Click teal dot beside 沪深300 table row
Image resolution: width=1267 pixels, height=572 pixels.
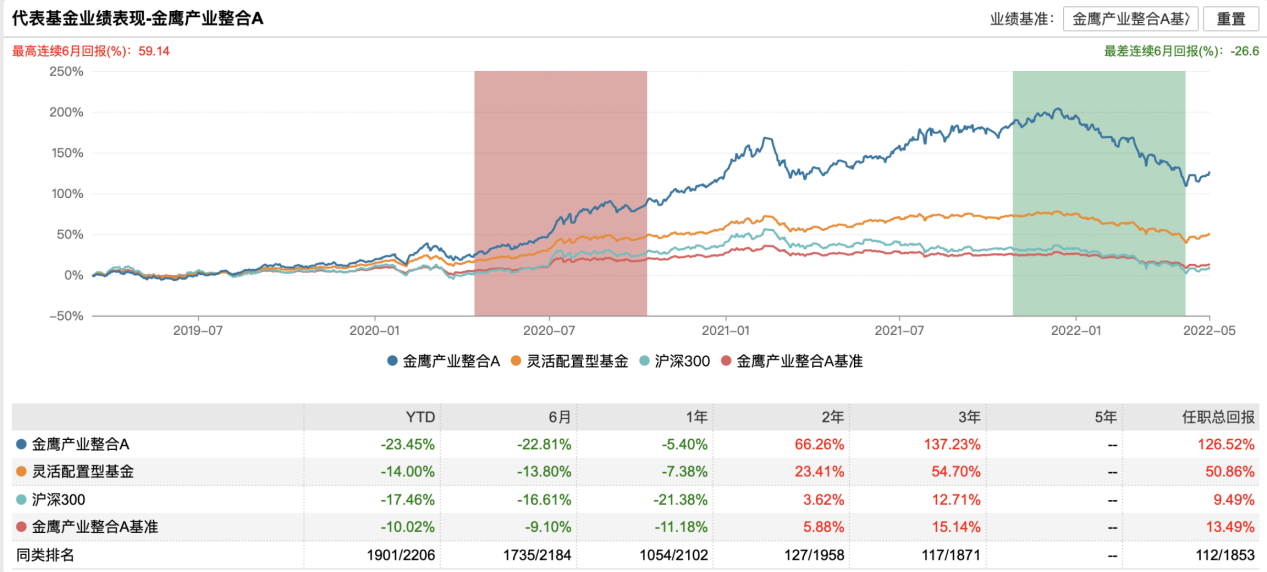tap(22, 498)
